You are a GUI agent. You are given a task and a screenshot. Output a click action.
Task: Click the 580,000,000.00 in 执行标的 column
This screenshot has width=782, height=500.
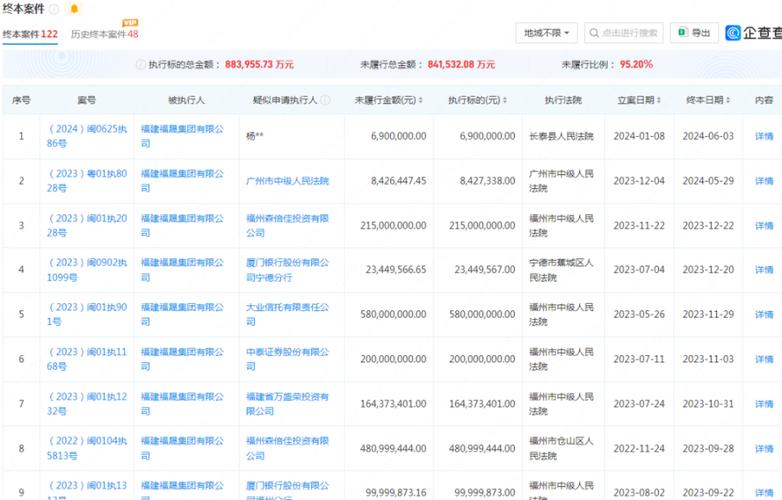click(482, 315)
